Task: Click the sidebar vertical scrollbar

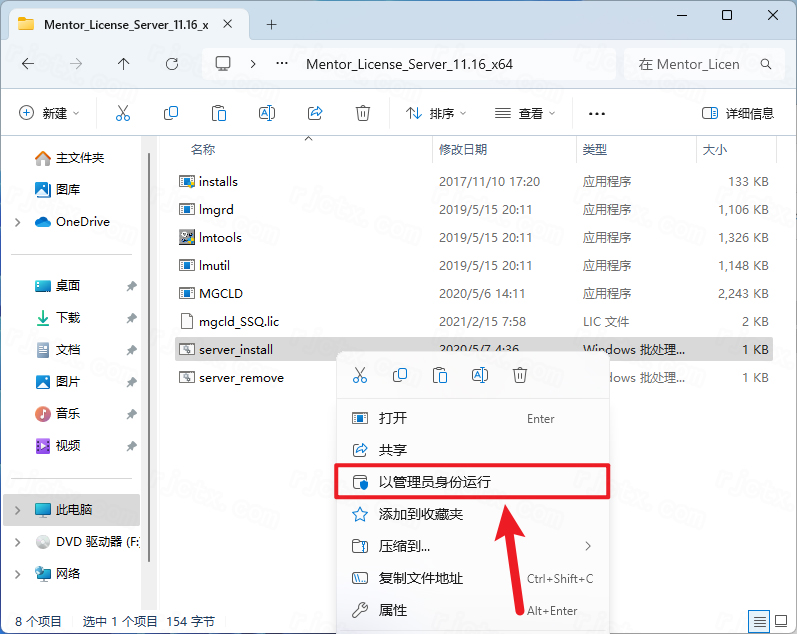Action: pyautogui.click(x=148, y=356)
